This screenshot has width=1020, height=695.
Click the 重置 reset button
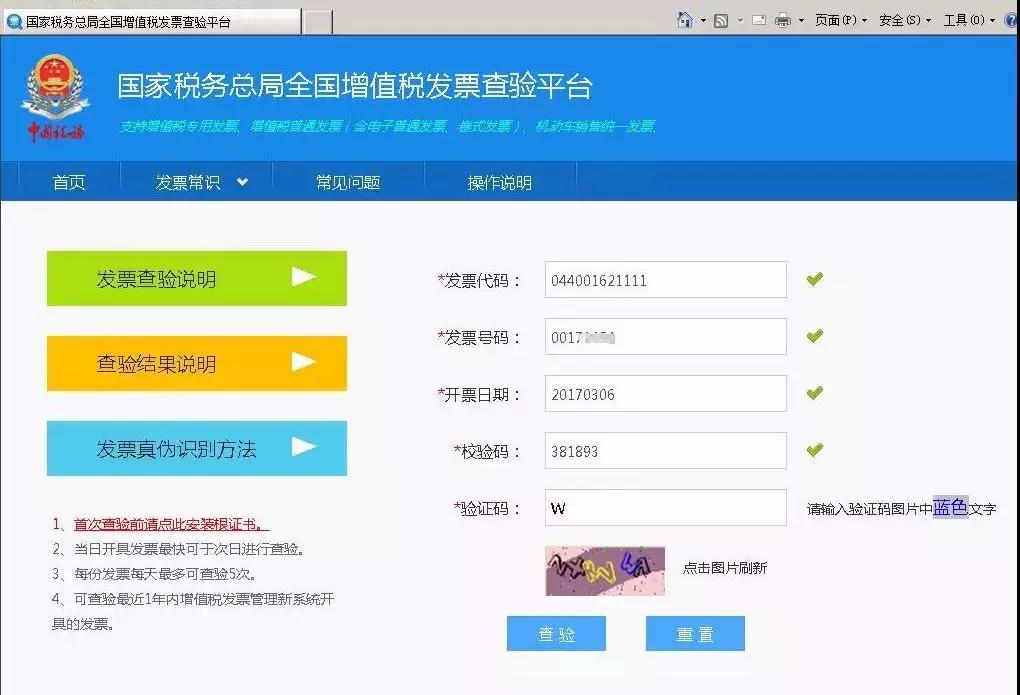694,633
